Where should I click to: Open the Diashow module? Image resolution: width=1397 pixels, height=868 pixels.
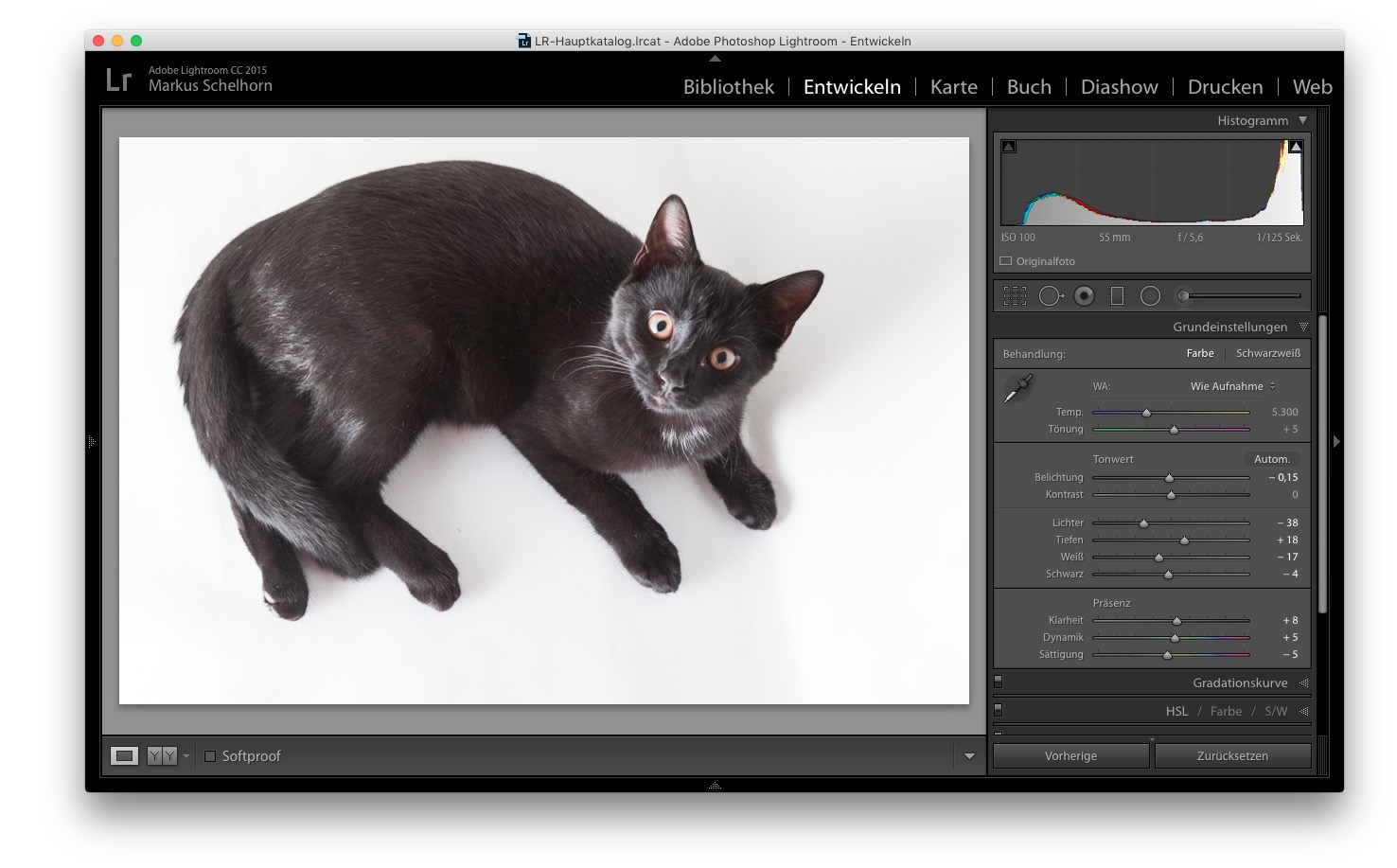pos(1120,87)
